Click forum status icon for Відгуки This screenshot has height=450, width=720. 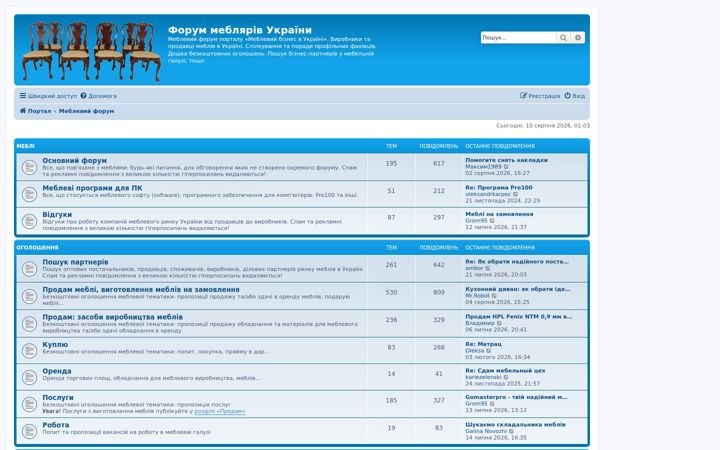[29, 221]
